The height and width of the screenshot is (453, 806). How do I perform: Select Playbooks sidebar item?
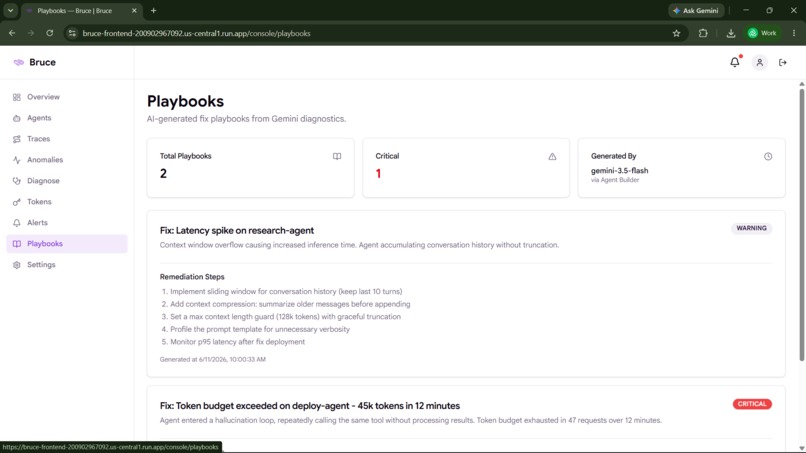click(67, 244)
